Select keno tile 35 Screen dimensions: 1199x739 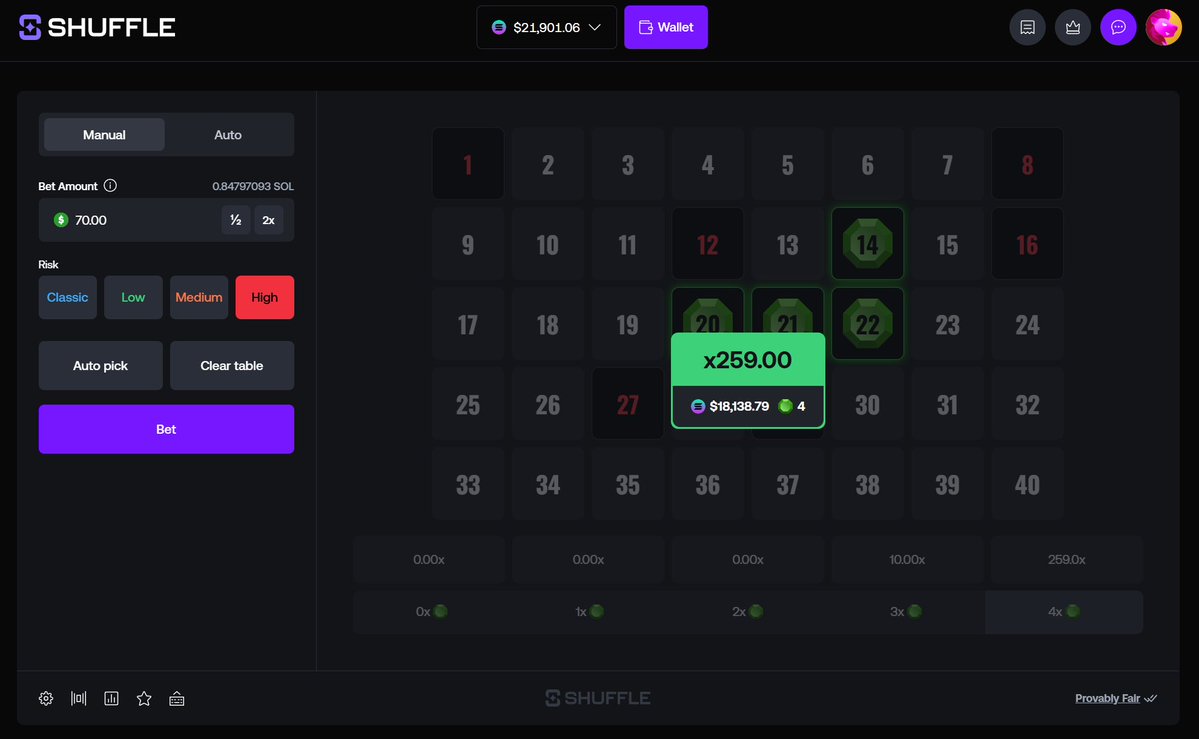[628, 483]
